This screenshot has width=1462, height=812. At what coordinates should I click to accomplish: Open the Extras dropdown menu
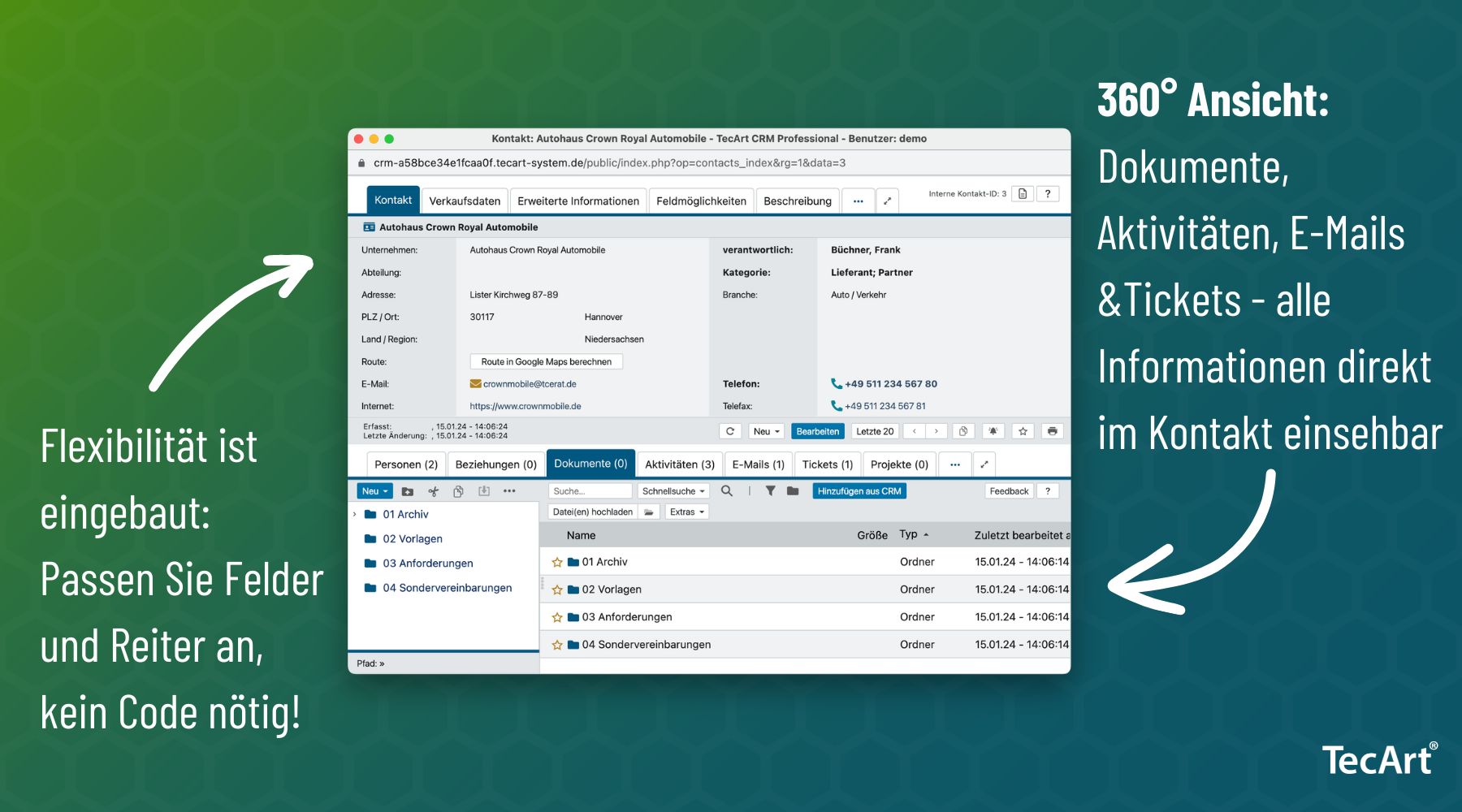coord(686,512)
